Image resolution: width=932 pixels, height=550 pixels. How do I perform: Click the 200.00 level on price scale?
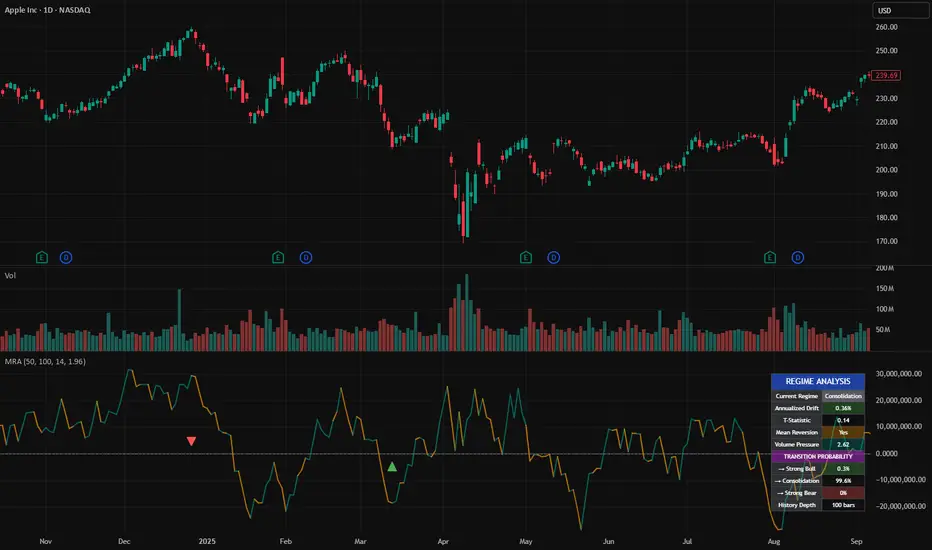tap(886, 170)
